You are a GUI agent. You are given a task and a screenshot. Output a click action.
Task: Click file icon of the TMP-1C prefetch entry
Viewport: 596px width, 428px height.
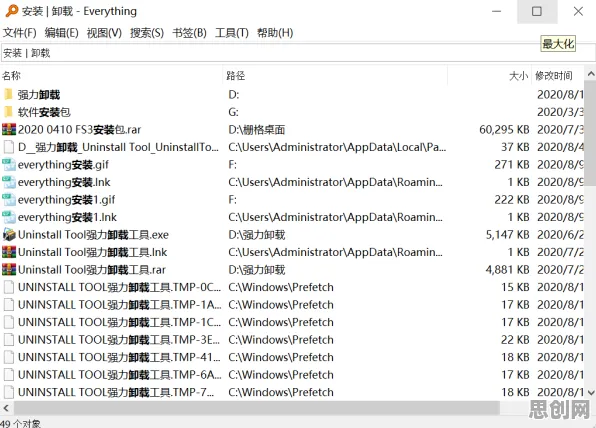coord(9,322)
